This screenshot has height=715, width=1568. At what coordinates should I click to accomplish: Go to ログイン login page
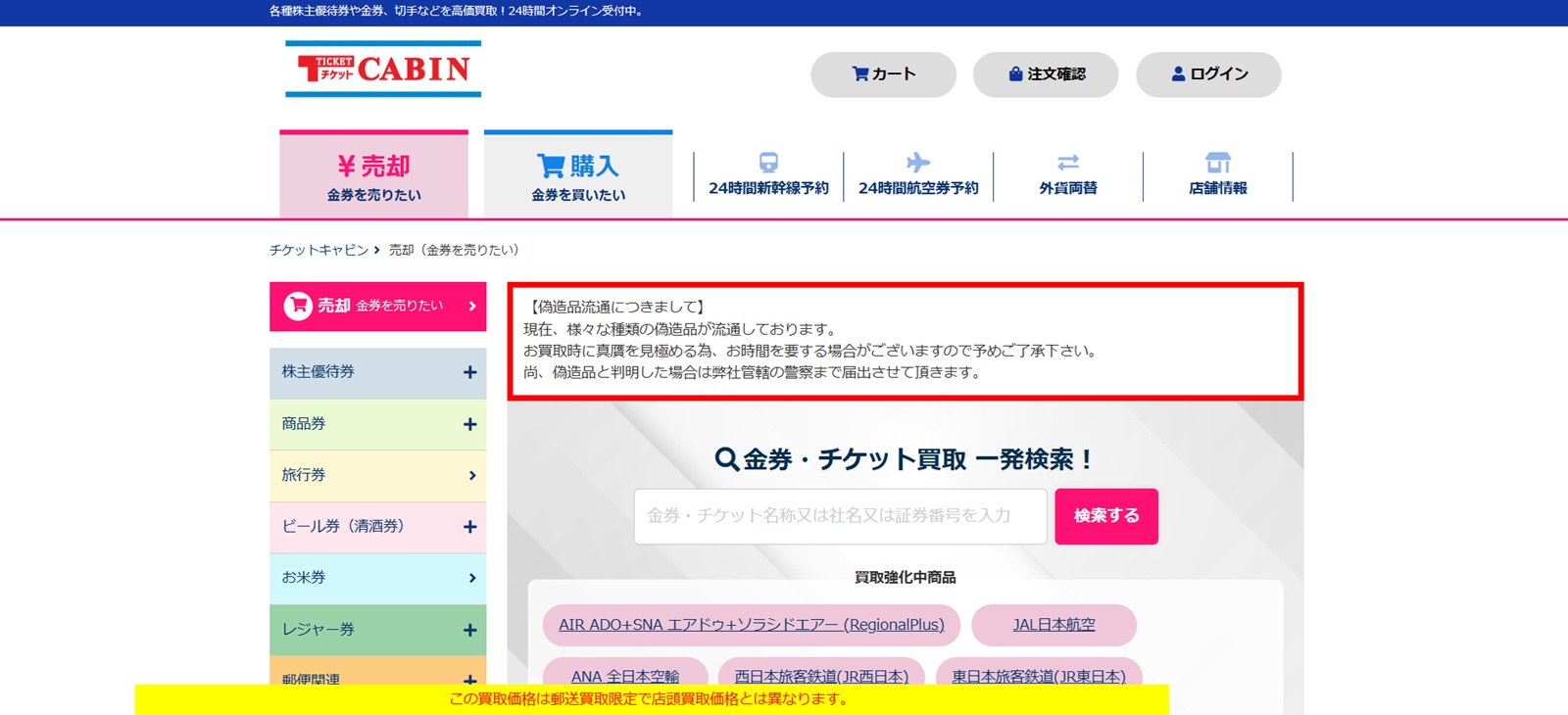click(x=1208, y=74)
